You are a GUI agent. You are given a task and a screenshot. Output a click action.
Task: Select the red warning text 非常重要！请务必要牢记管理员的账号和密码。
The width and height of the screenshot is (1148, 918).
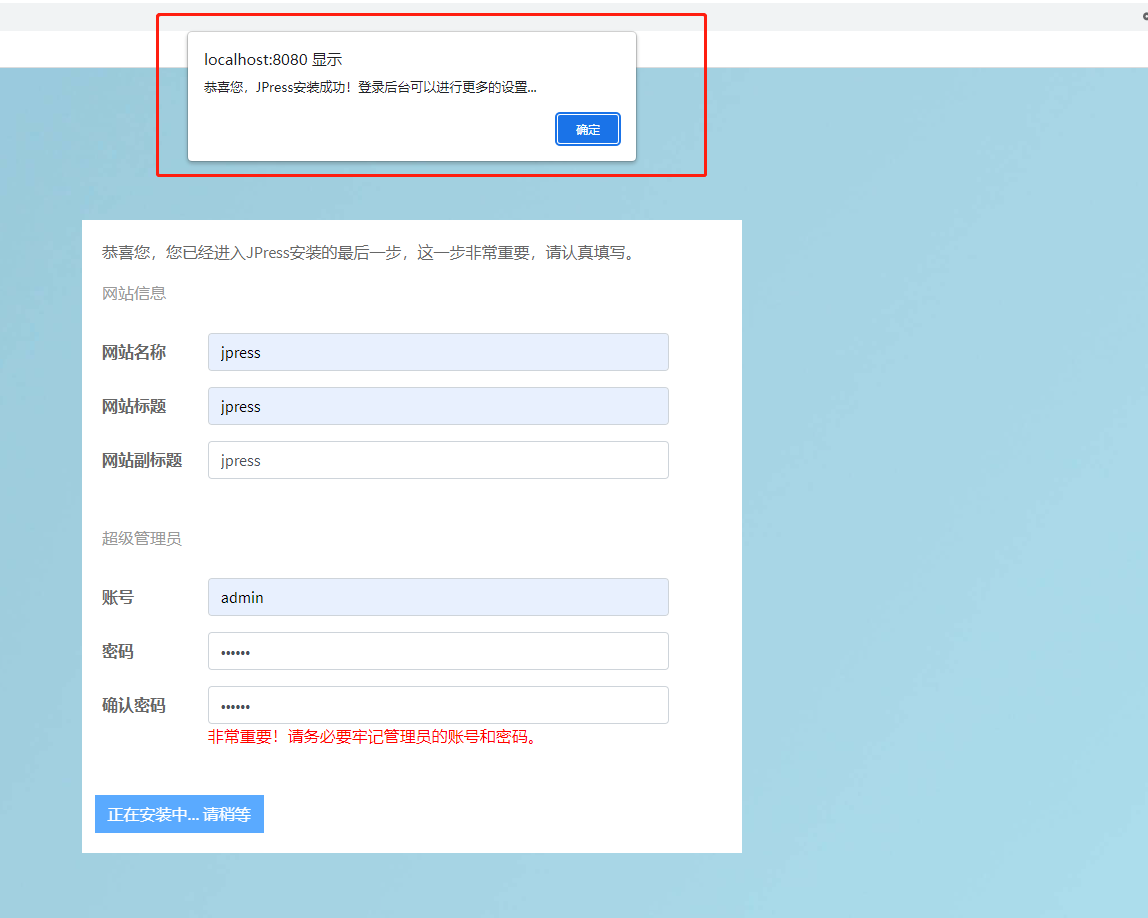[x=374, y=737]
